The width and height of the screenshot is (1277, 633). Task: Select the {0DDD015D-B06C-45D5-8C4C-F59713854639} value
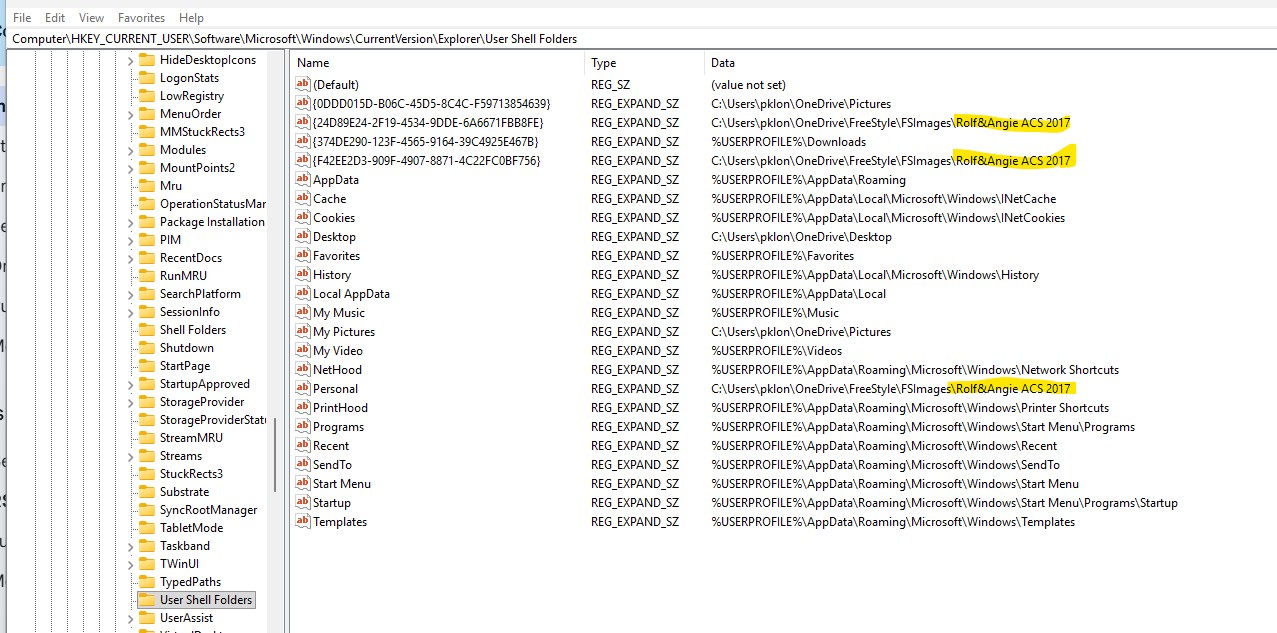431,104
